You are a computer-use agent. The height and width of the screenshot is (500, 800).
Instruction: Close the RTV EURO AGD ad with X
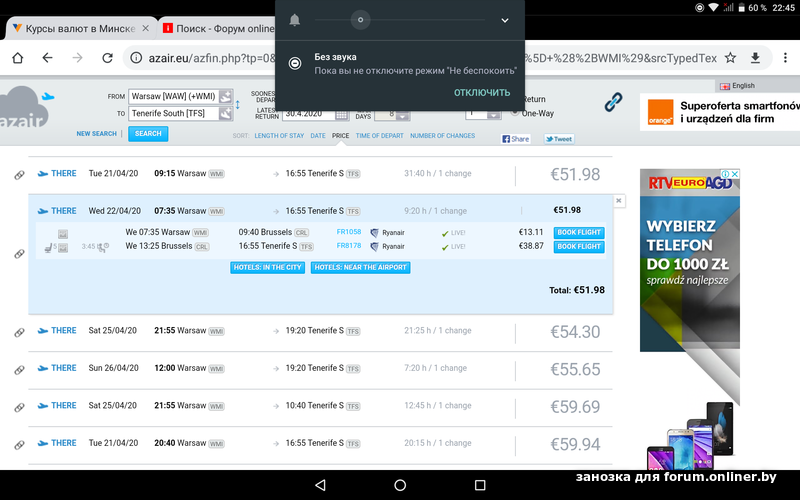(735, 174)
